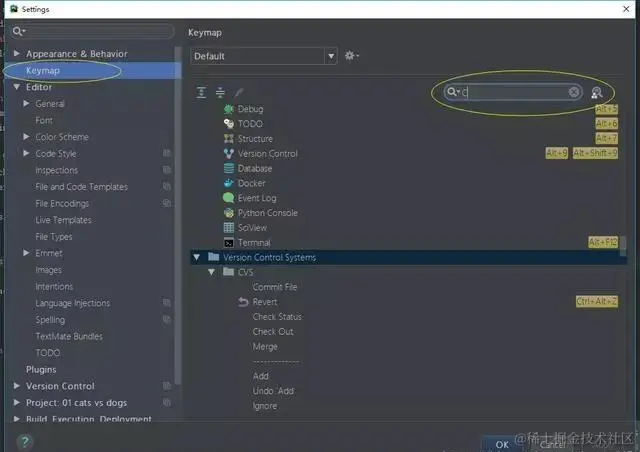Select the SciView action

[x=245, y=227]
